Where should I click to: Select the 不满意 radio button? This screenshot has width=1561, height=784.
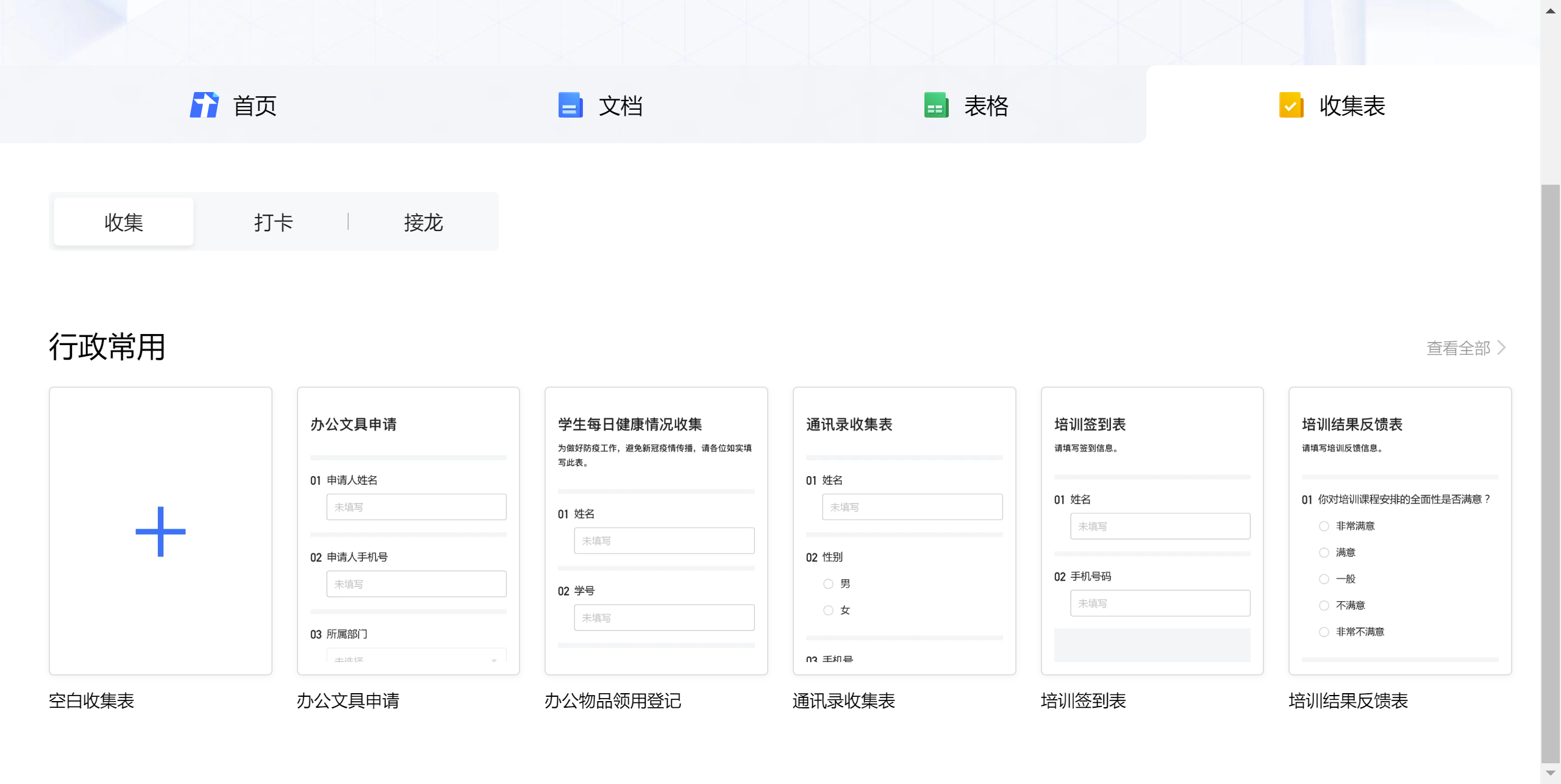click(1324, 605)
